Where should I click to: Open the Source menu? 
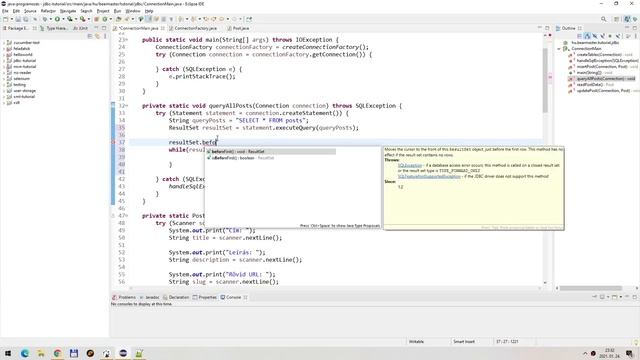coord(30,11)
